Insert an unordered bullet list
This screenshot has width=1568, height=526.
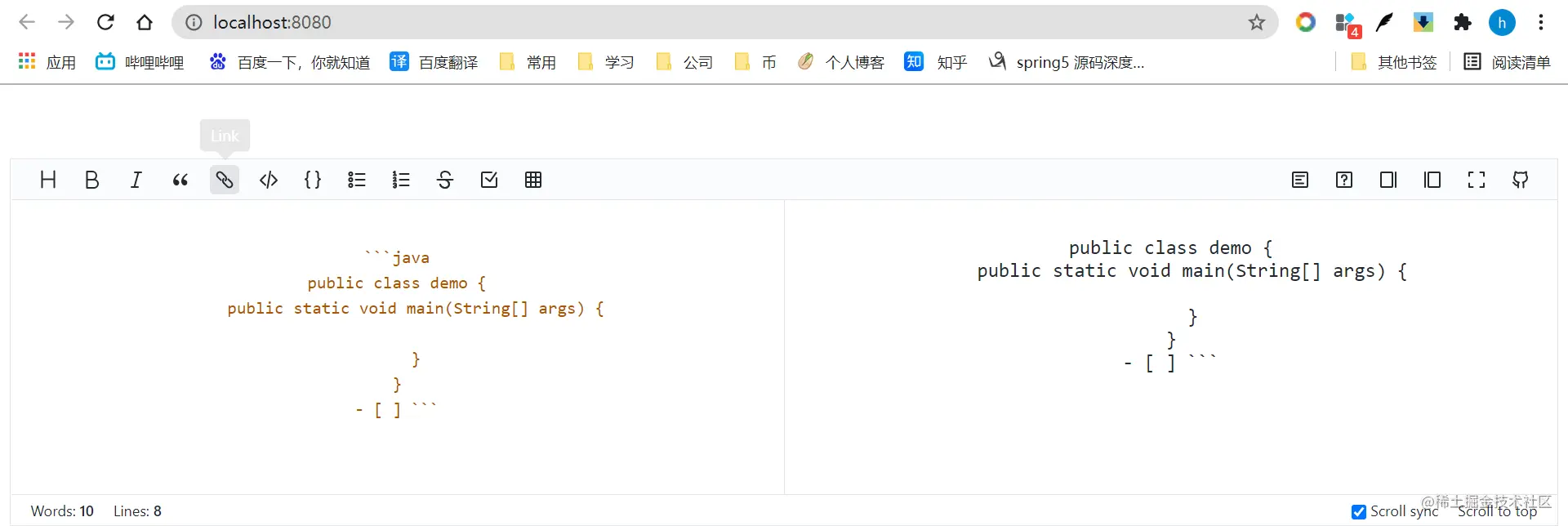(357, 180)
